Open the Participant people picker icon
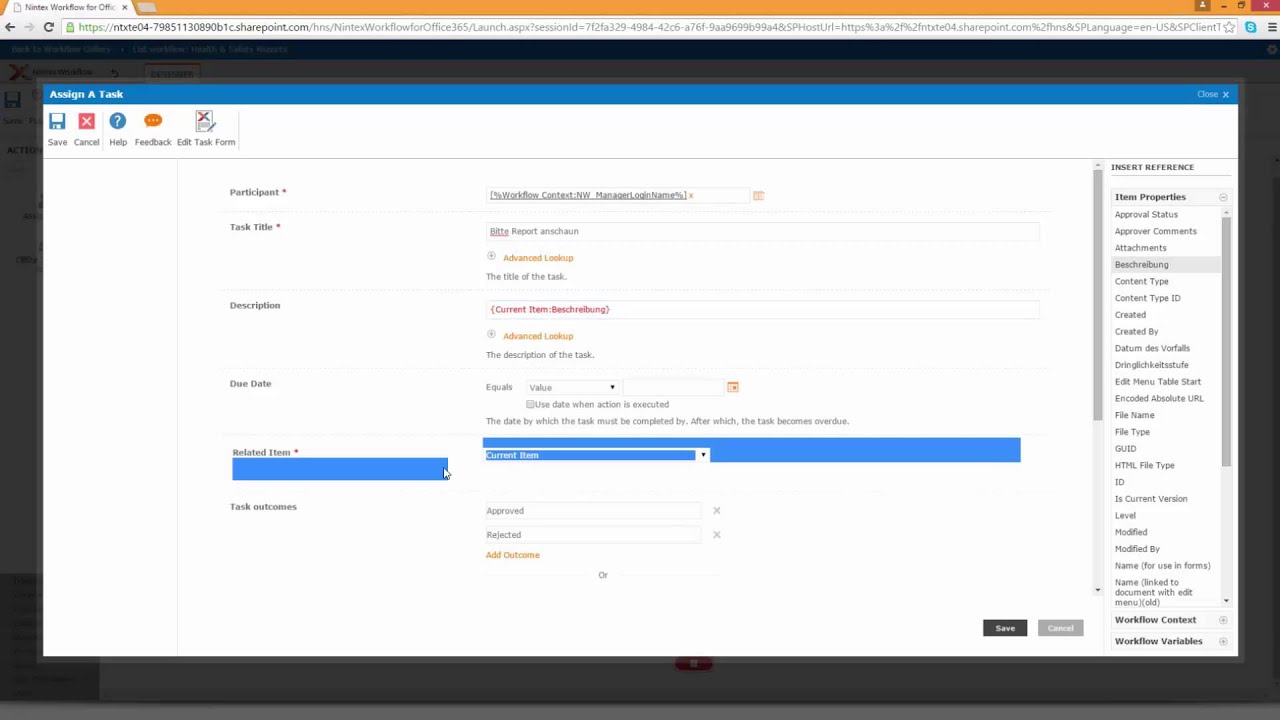 758,195
